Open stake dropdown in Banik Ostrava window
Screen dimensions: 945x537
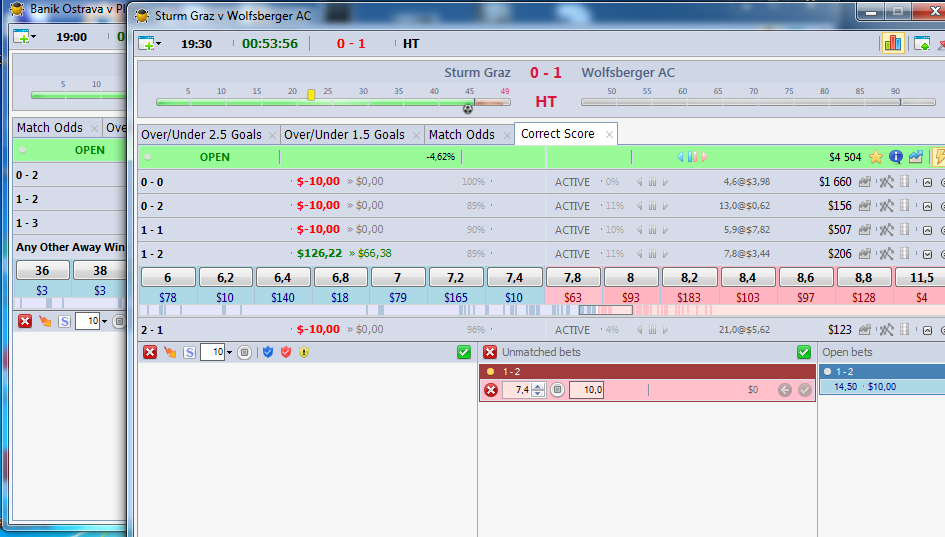[x=104, y=321]
